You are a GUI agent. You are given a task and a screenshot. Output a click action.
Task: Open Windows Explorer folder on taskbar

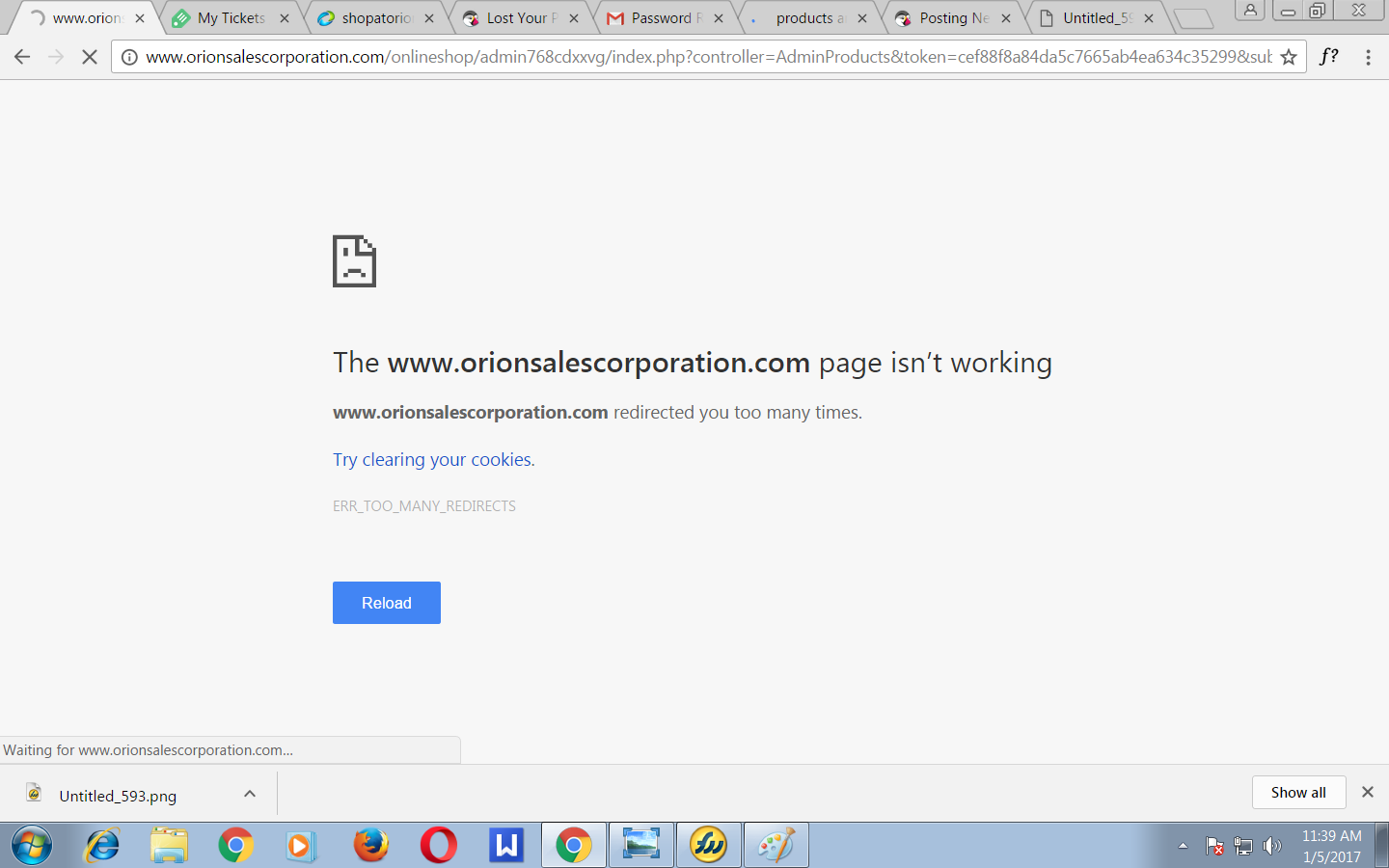click(x=170, y=846)
